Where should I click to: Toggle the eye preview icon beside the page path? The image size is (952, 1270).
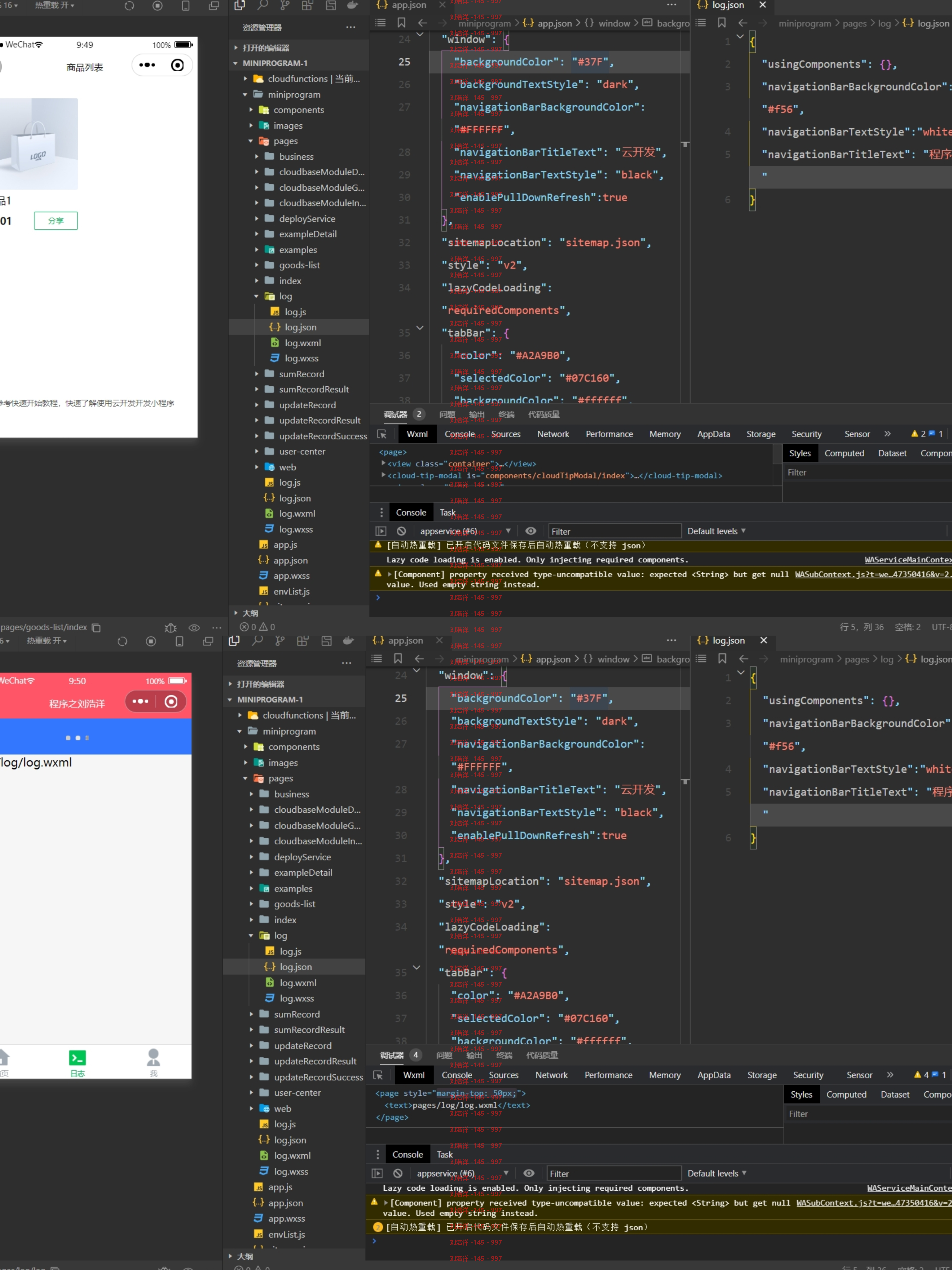coord(194,628)
